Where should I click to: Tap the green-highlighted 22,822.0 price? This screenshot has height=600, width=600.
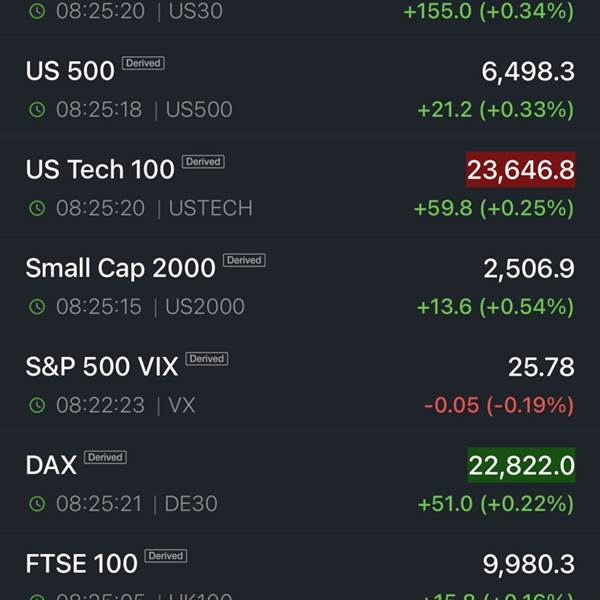(x=521, y=465)
